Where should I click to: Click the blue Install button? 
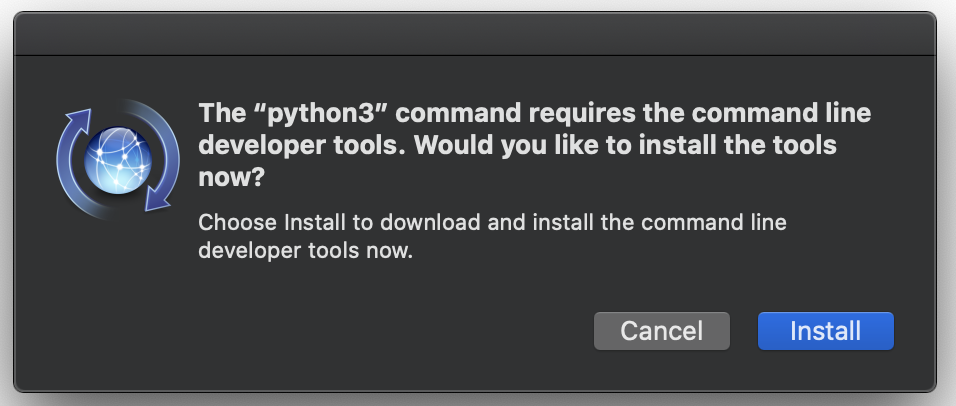coord(826,331)
